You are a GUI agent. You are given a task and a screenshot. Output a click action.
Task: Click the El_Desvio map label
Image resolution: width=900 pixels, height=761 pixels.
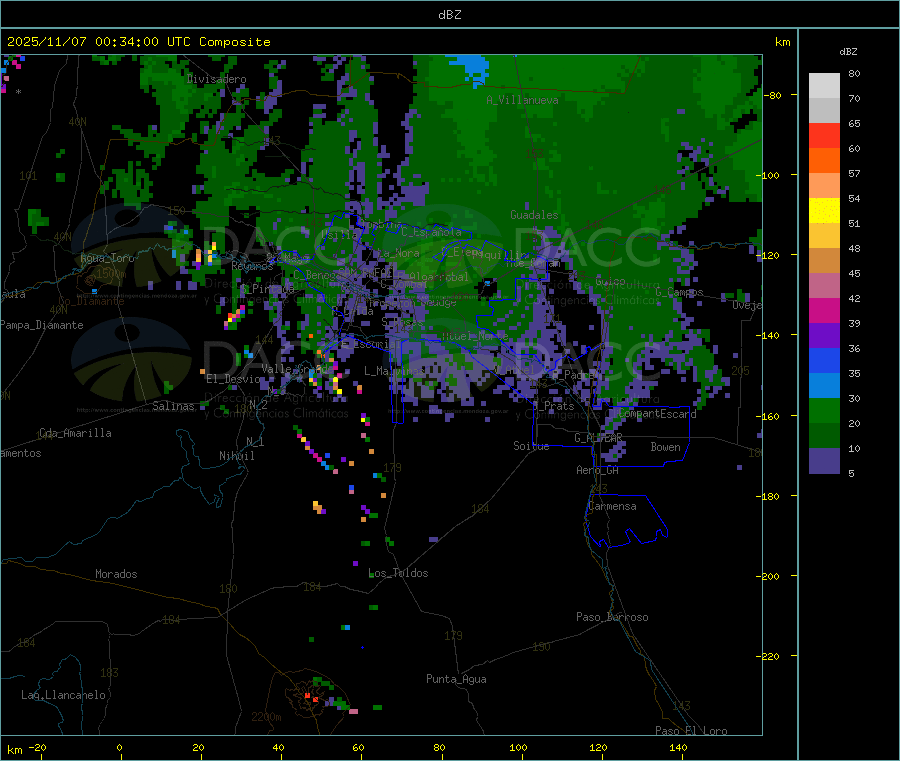(233, 379)
